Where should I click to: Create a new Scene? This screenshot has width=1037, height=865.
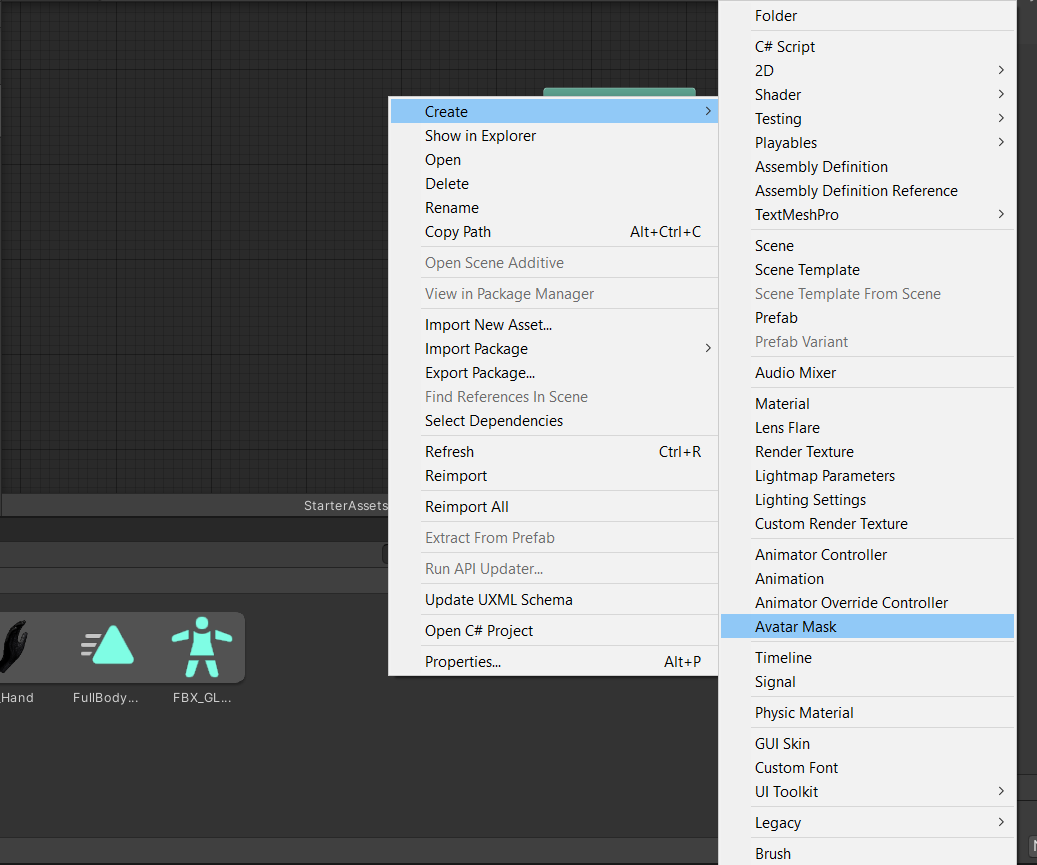[867, 245]
